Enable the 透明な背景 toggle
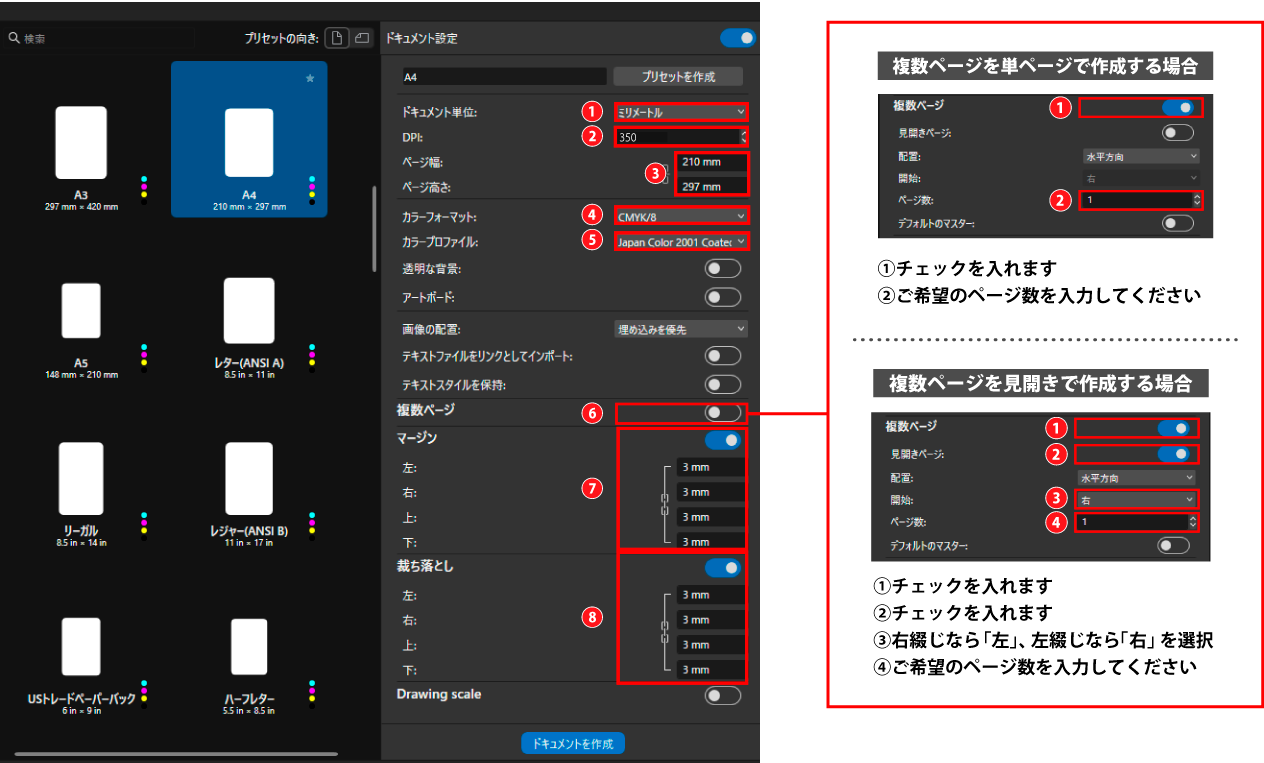 [722, 268]
